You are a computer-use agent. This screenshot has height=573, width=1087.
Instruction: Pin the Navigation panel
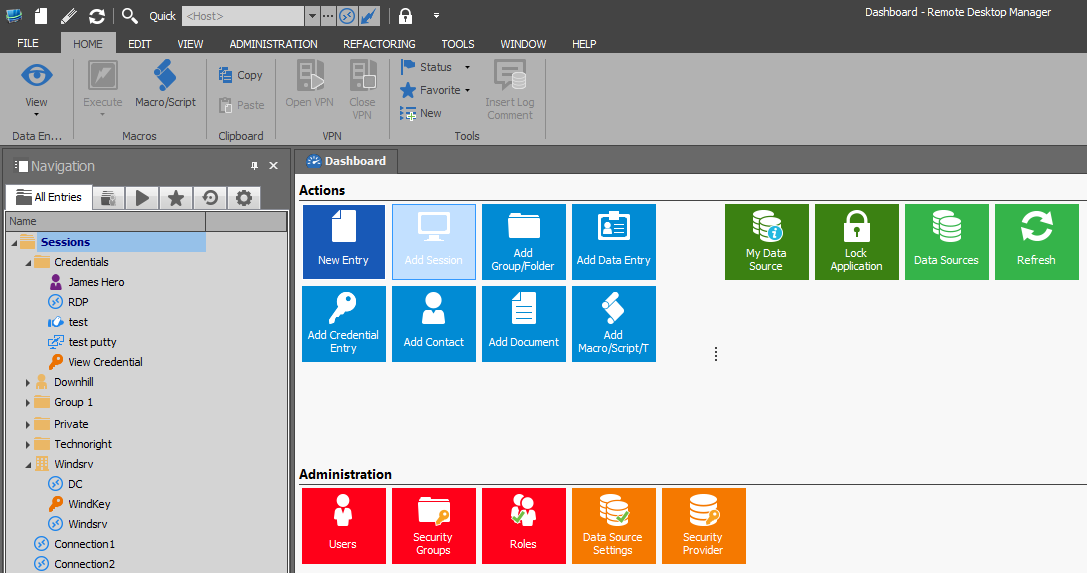pyautogui.click(x=254, y=166)
